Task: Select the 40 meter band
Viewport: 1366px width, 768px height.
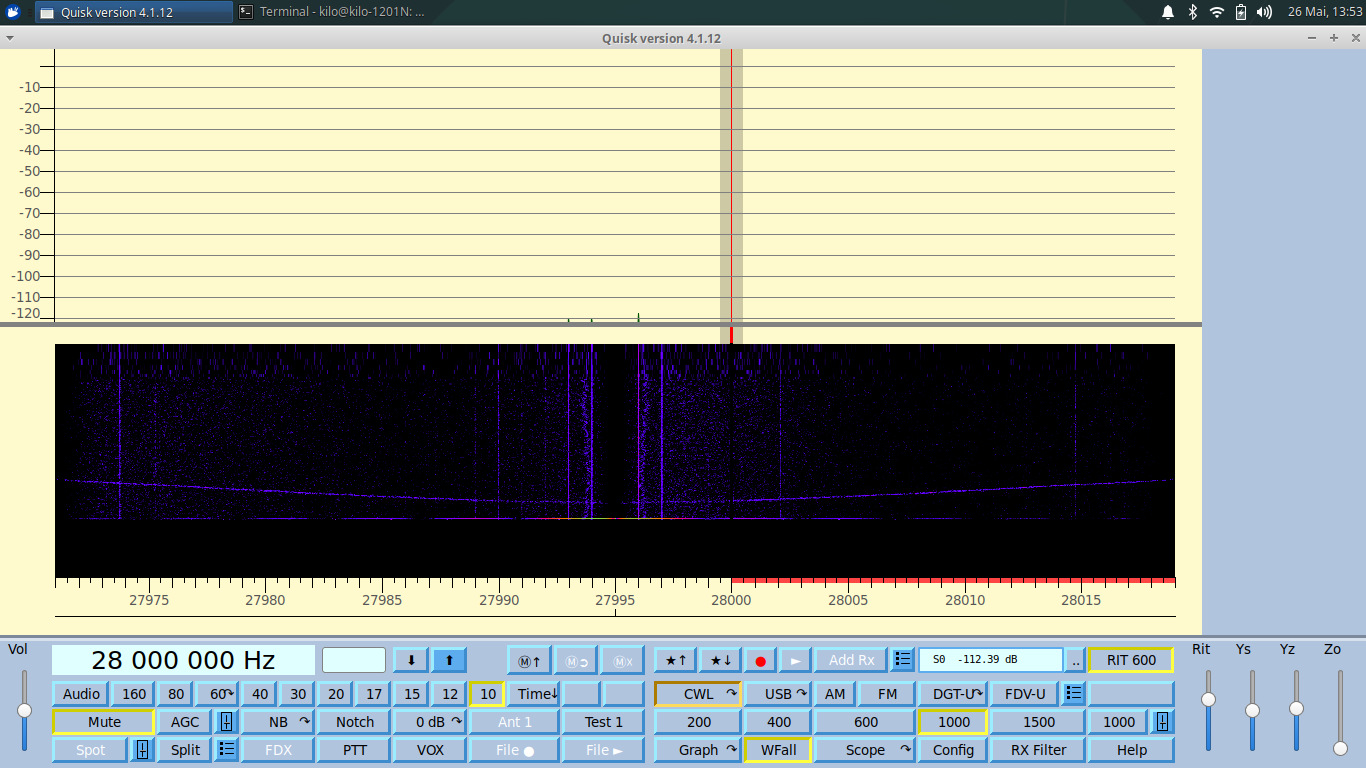Action: (260, 694)
